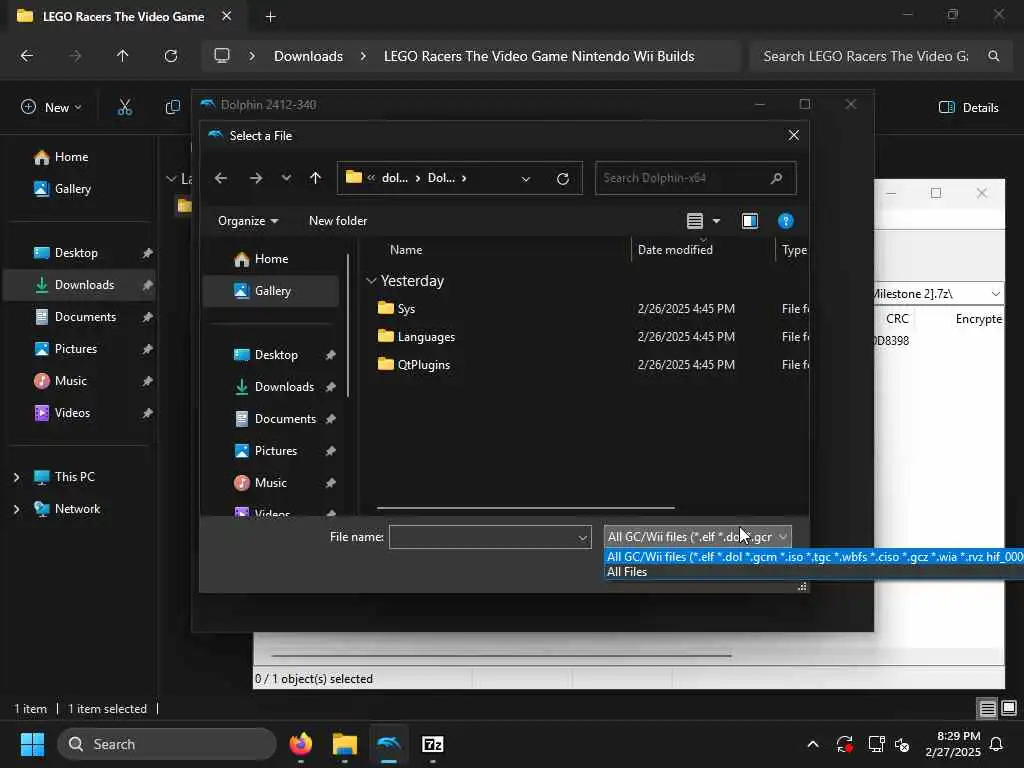Screen dimensions: 1024x768
Task: Open recent locations chevron in file dialog
Action: point(286,178)
